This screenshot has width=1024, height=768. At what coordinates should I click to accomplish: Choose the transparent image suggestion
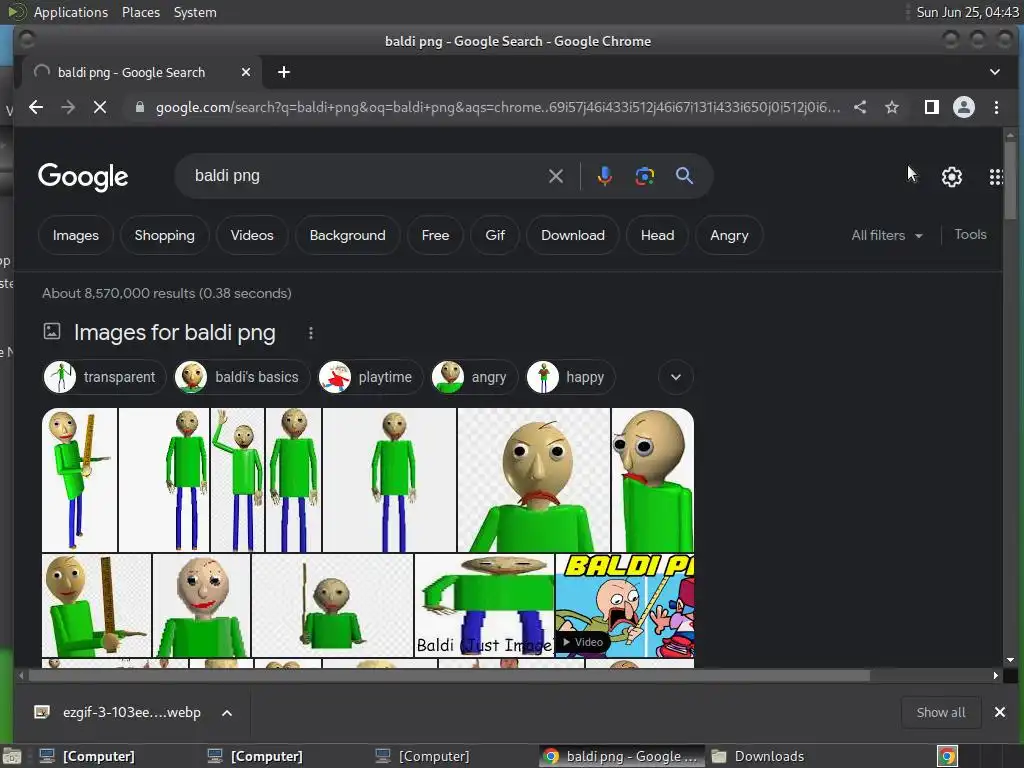[103, 377]
